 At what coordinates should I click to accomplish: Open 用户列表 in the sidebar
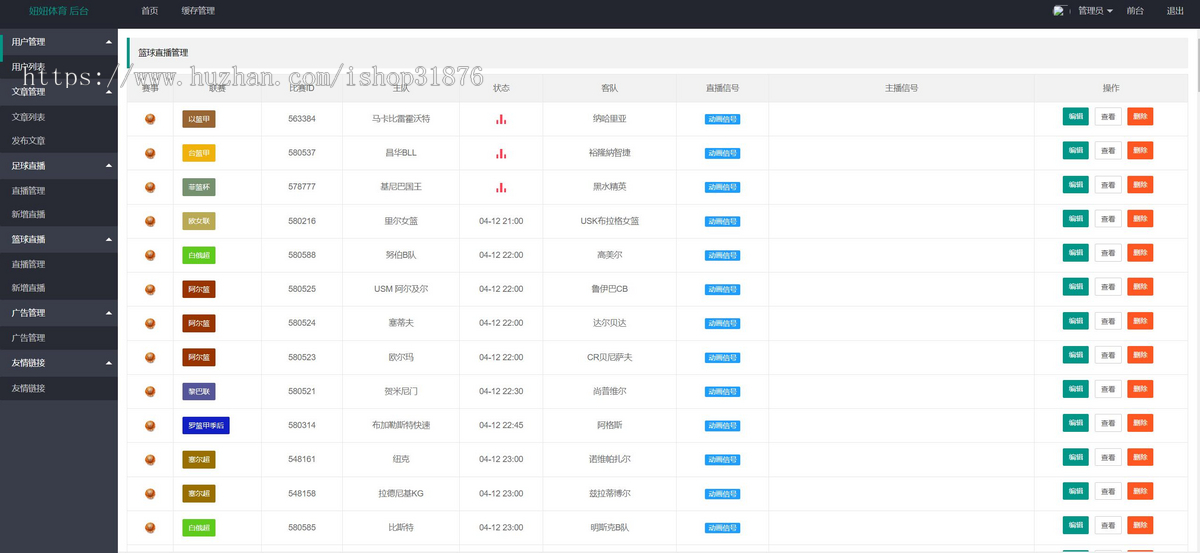coord(59,67)
